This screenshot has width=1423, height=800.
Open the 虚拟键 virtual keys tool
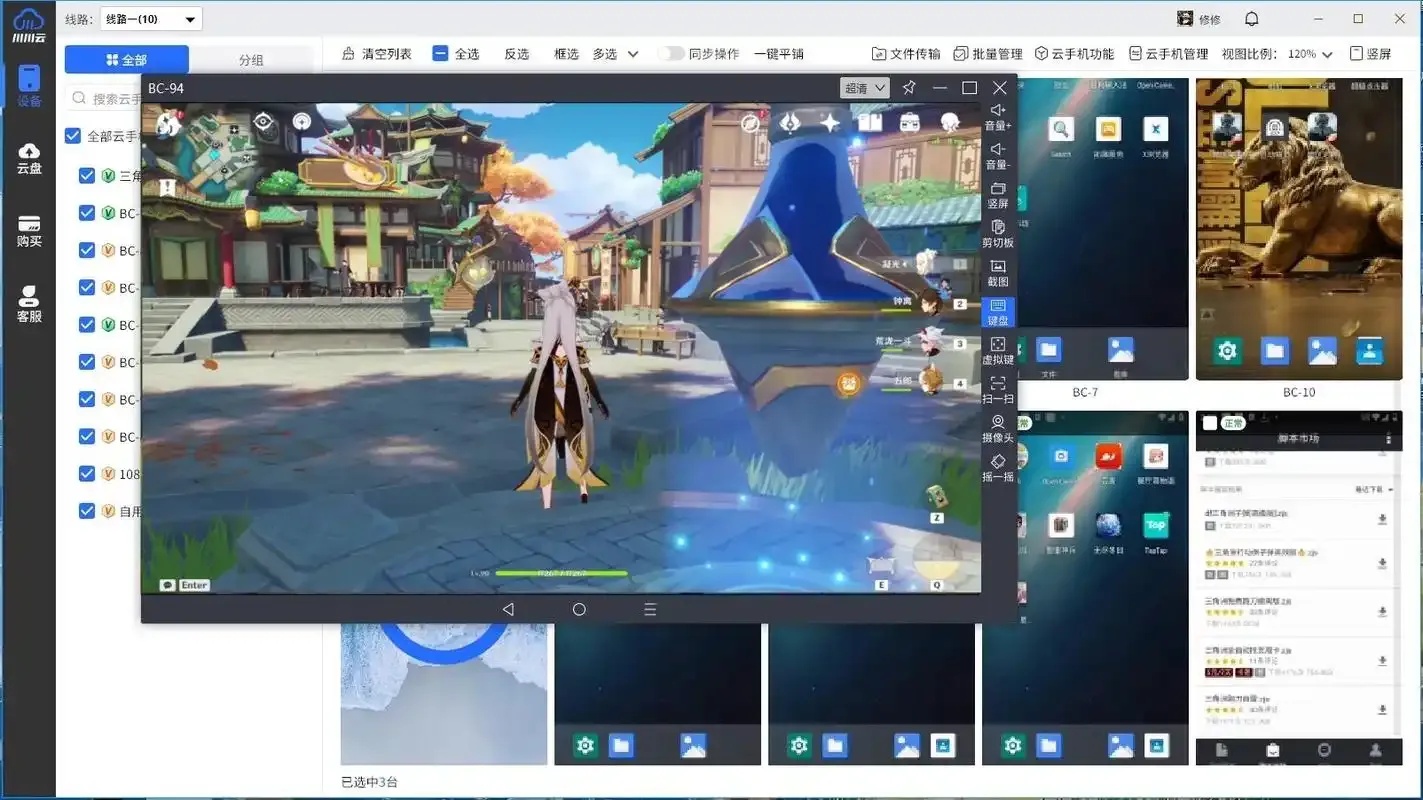(x=998, y=351)
